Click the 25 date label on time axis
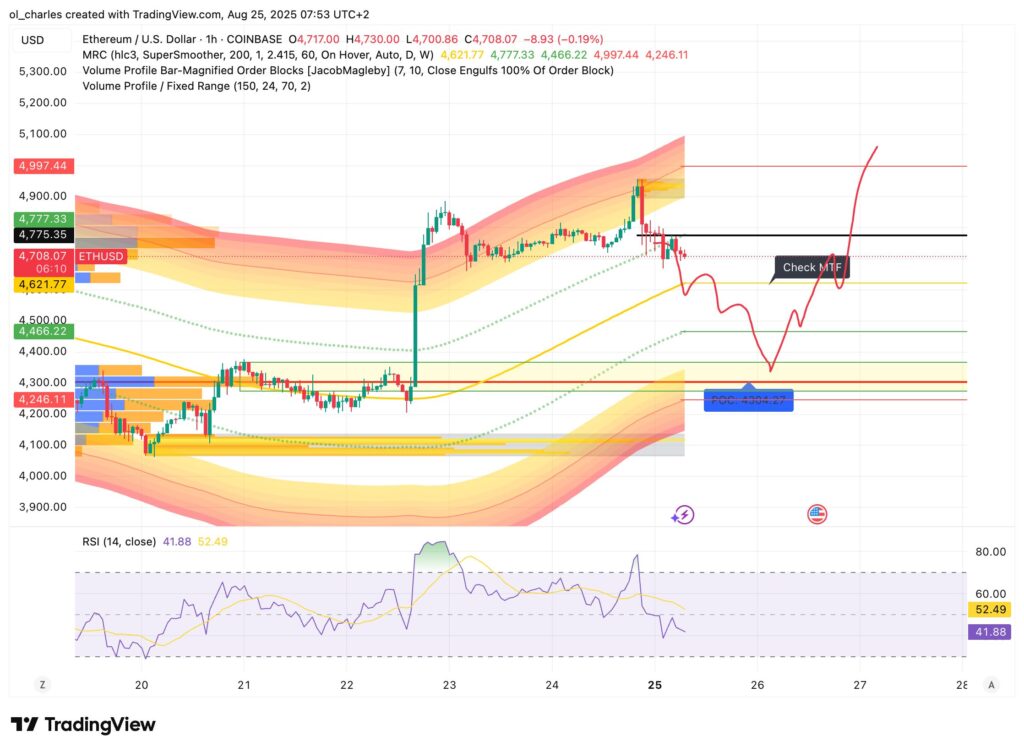The height and width of the screenshot is (752, 1024). (655, 685)
